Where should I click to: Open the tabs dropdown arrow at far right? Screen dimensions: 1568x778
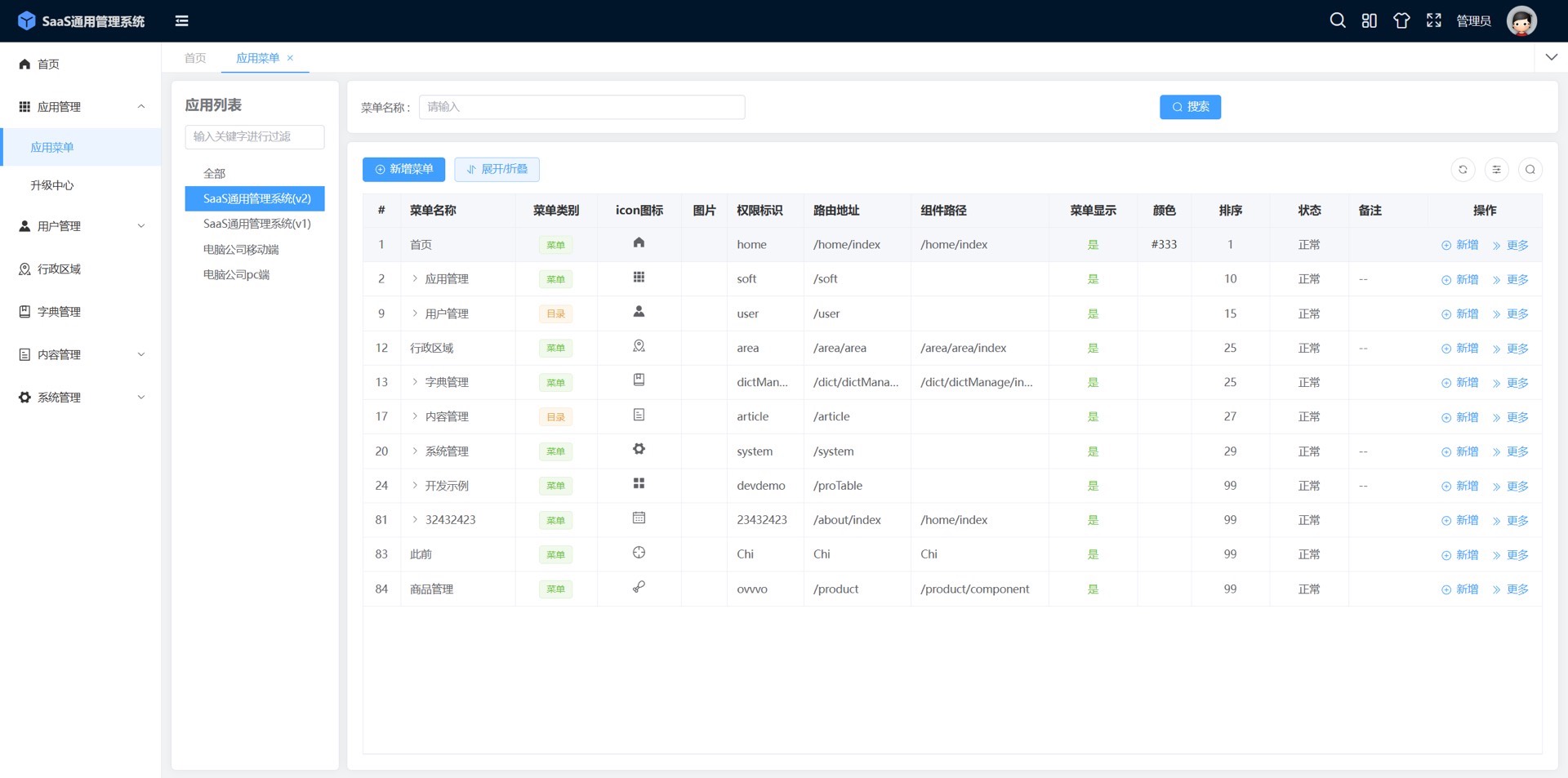tap(1551, 57)
